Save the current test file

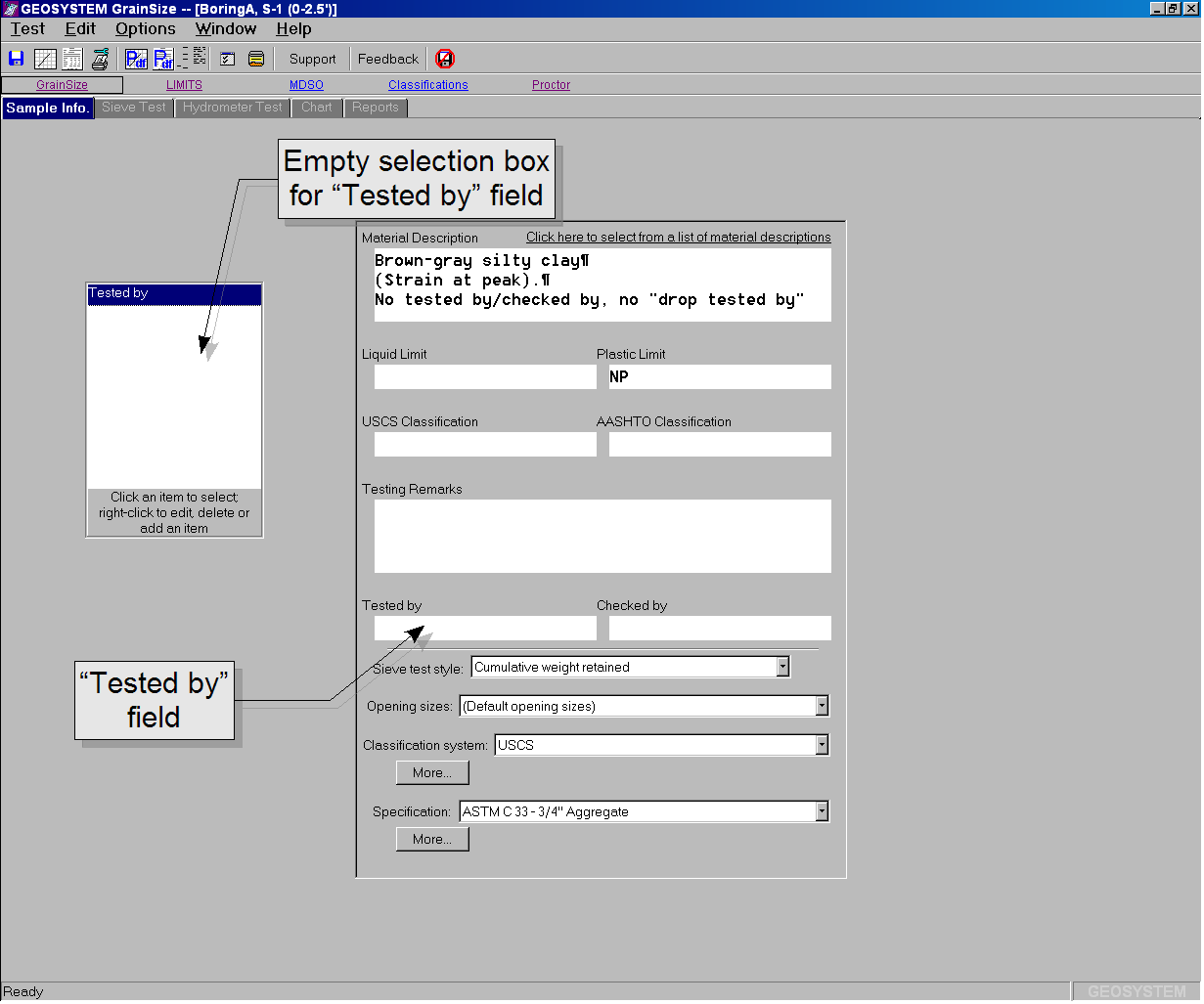click(x=16, y=58)
